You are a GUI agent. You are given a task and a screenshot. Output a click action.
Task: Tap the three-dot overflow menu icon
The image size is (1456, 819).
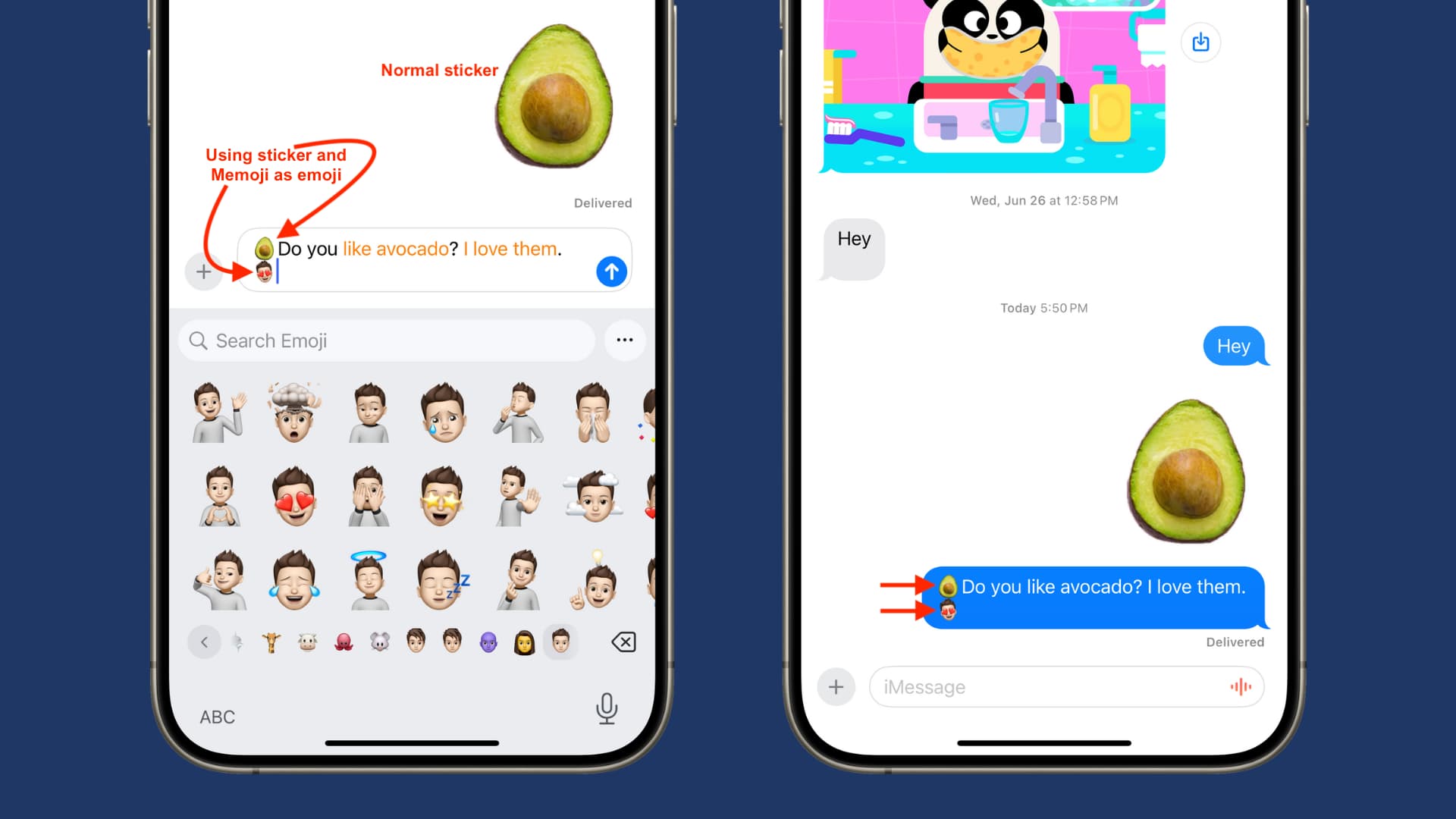[624, 340]
